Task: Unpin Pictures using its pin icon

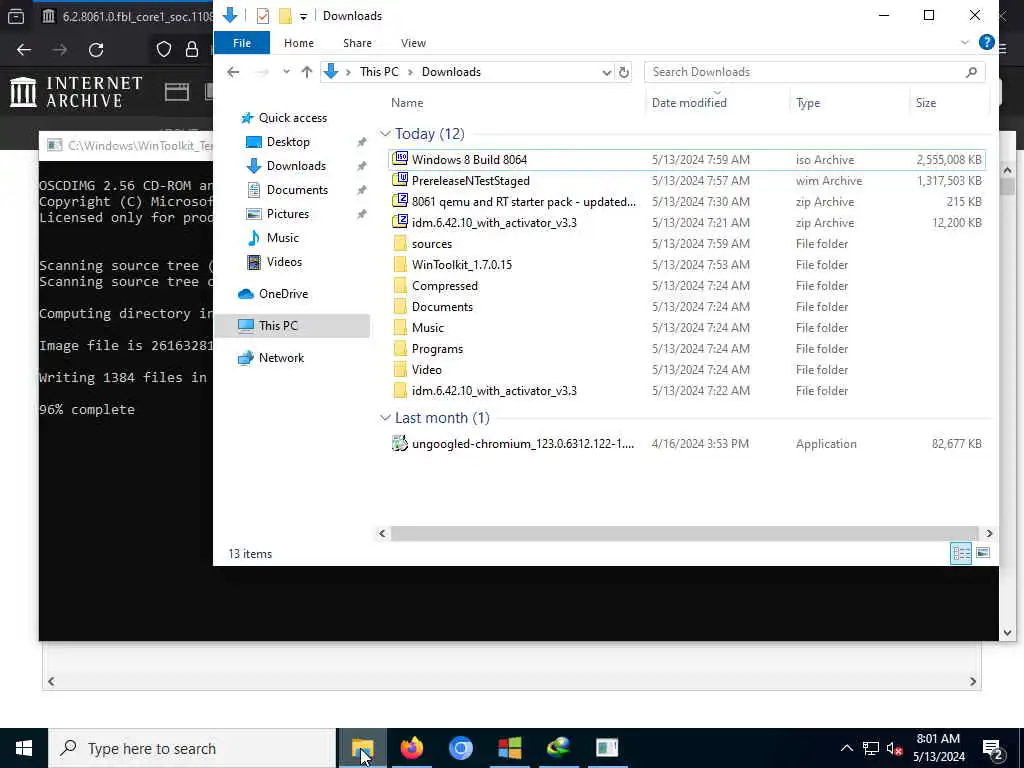Action: coord(361,214)
